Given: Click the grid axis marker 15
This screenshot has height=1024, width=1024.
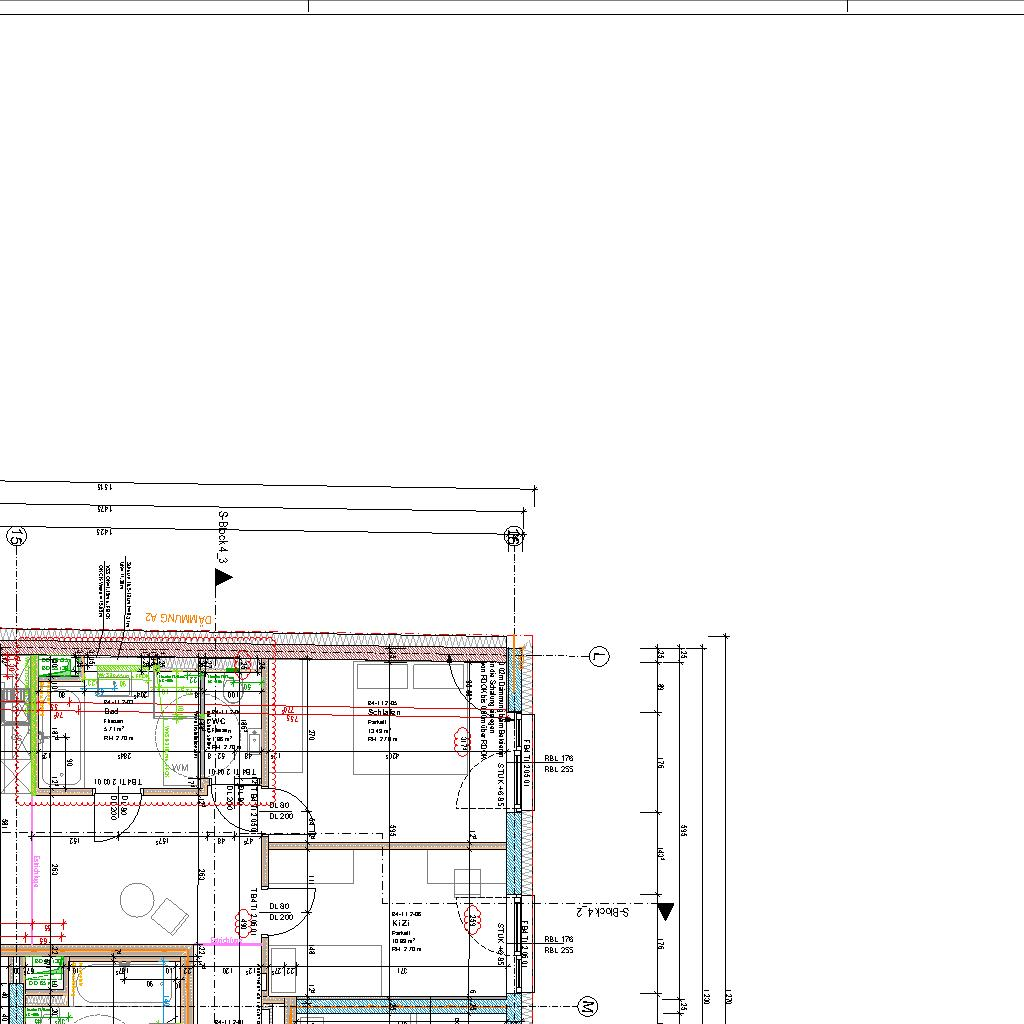Looking at the screenshot, I should [x=16, y=537].
